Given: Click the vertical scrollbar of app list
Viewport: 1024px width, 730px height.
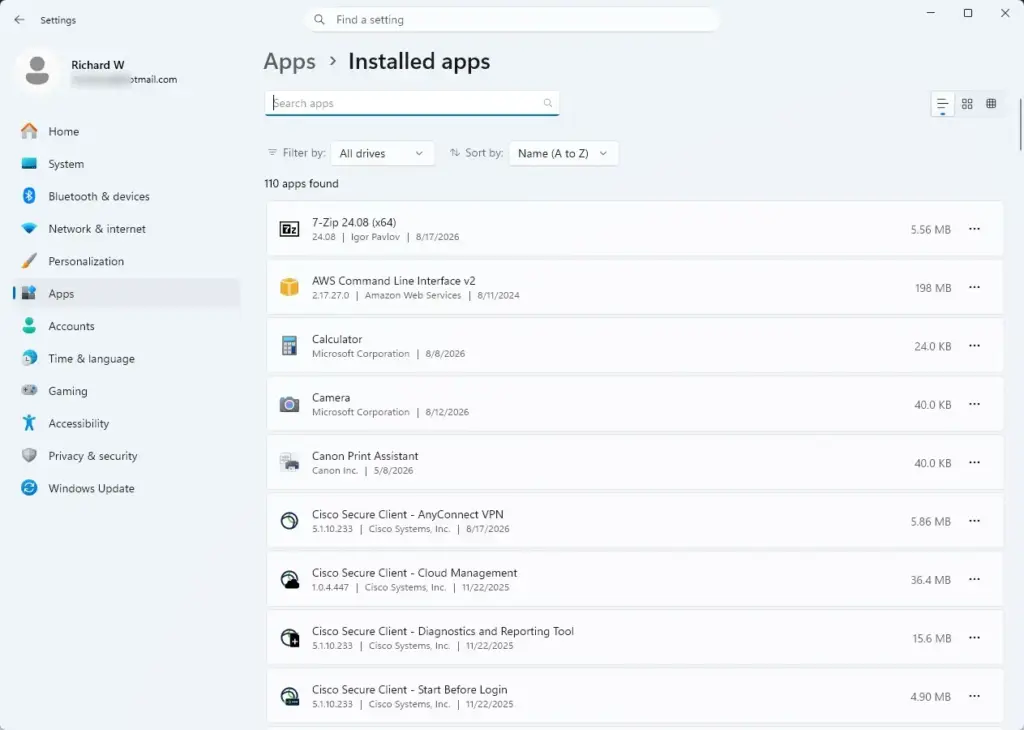Looking at the screenshot, I should 1020,124.
